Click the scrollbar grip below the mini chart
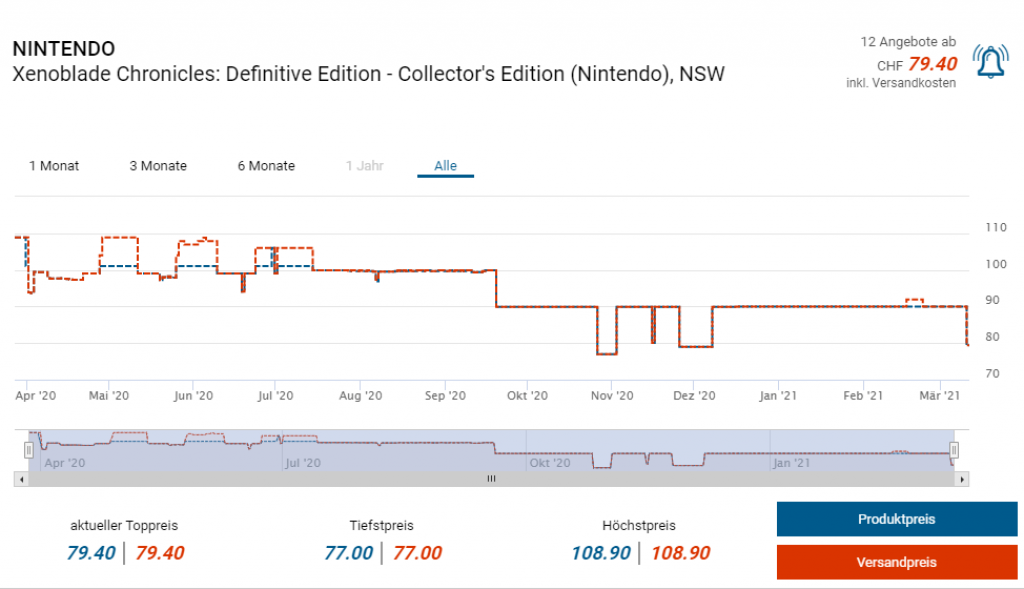1024x589 pixels. pyautogui.click(x=491, y=480)
